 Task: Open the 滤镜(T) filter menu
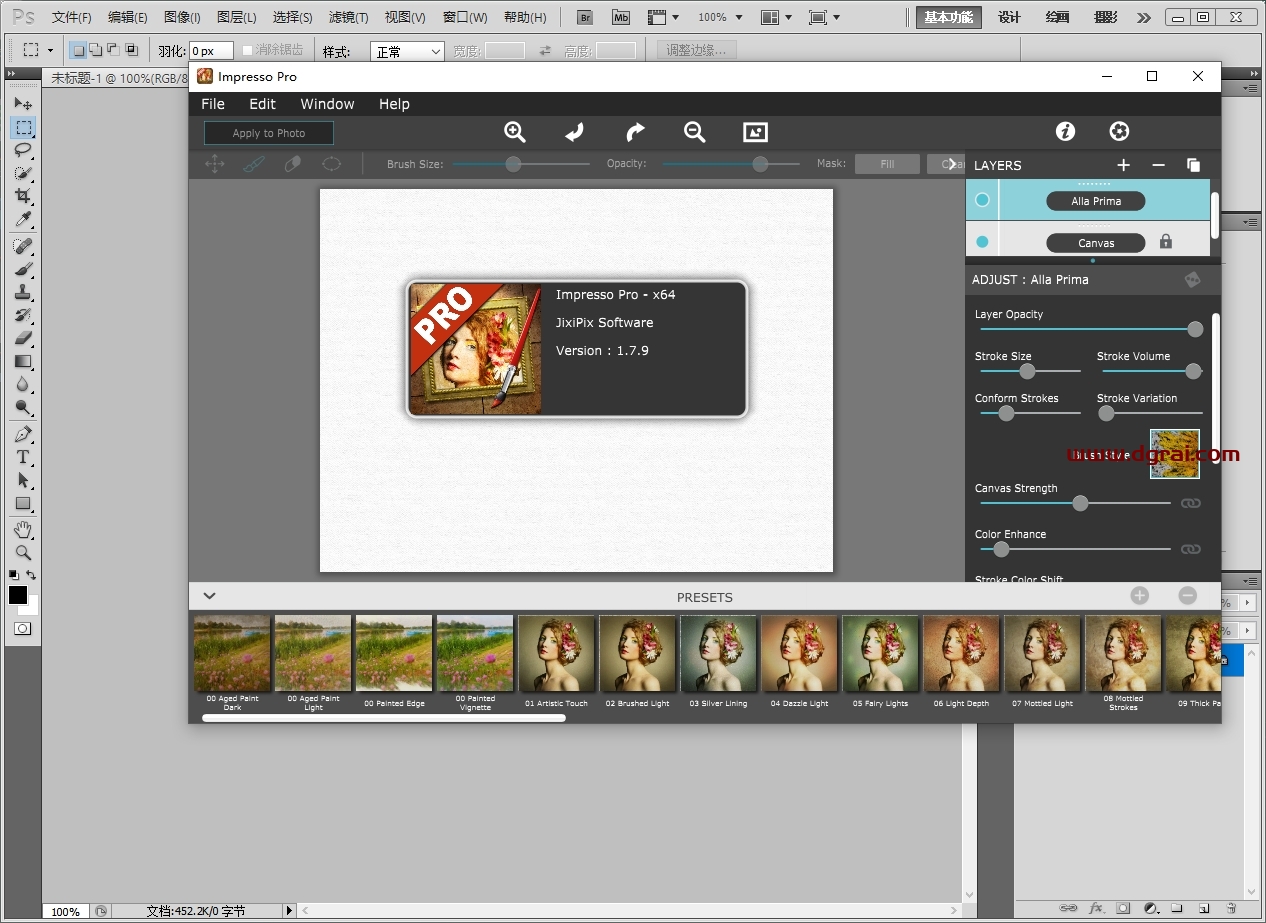pos(348,17)
